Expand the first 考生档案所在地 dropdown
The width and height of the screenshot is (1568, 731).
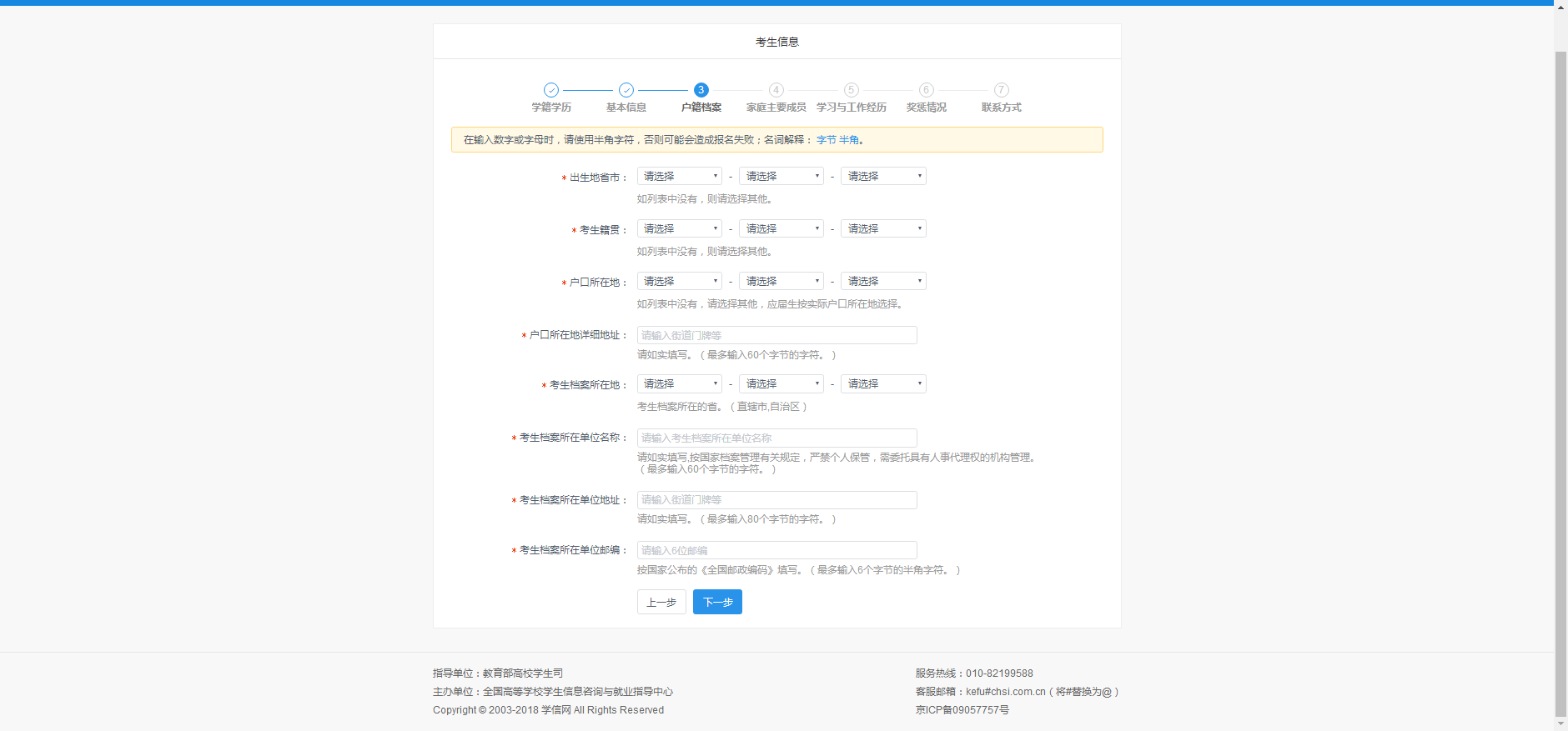pyautogui.click(x=679, y=383)
